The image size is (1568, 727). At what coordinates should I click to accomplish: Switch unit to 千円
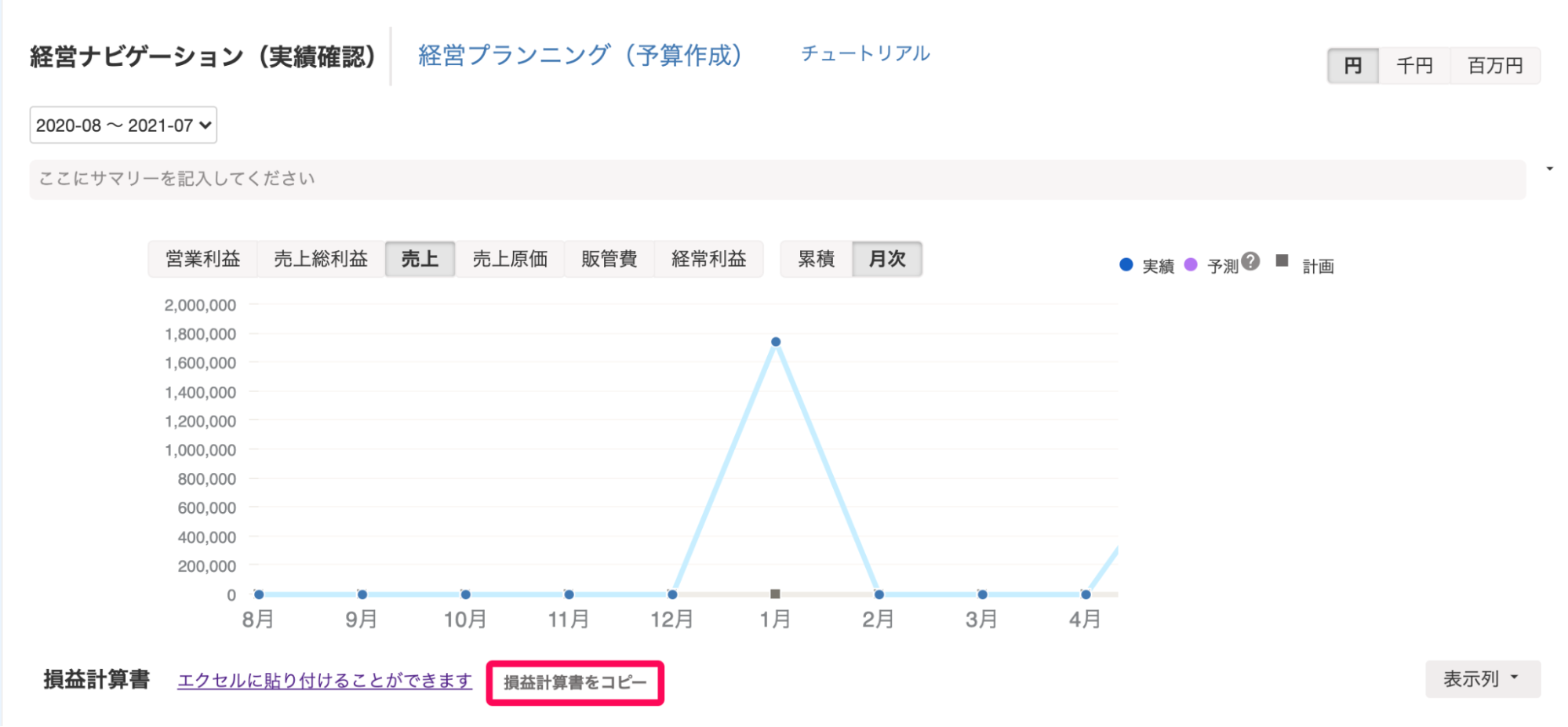click(x=1415, y=66)
